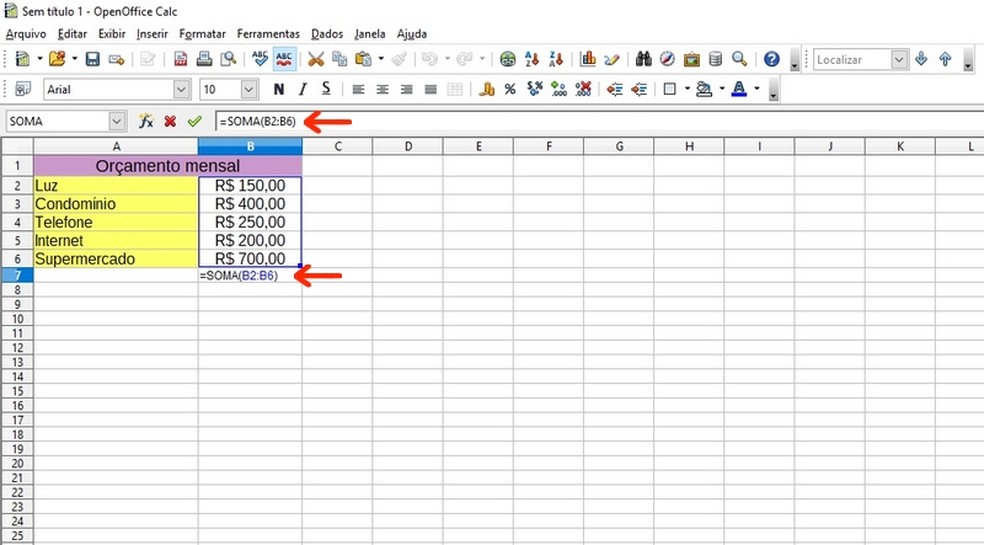Open the Function Wizard icon
The image size is (984, 545).
click(146, 121)
